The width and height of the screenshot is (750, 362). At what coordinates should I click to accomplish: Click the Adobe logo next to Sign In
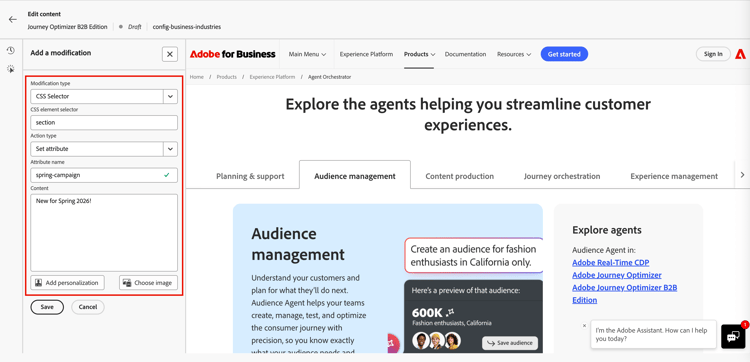[x=740, y=54]
